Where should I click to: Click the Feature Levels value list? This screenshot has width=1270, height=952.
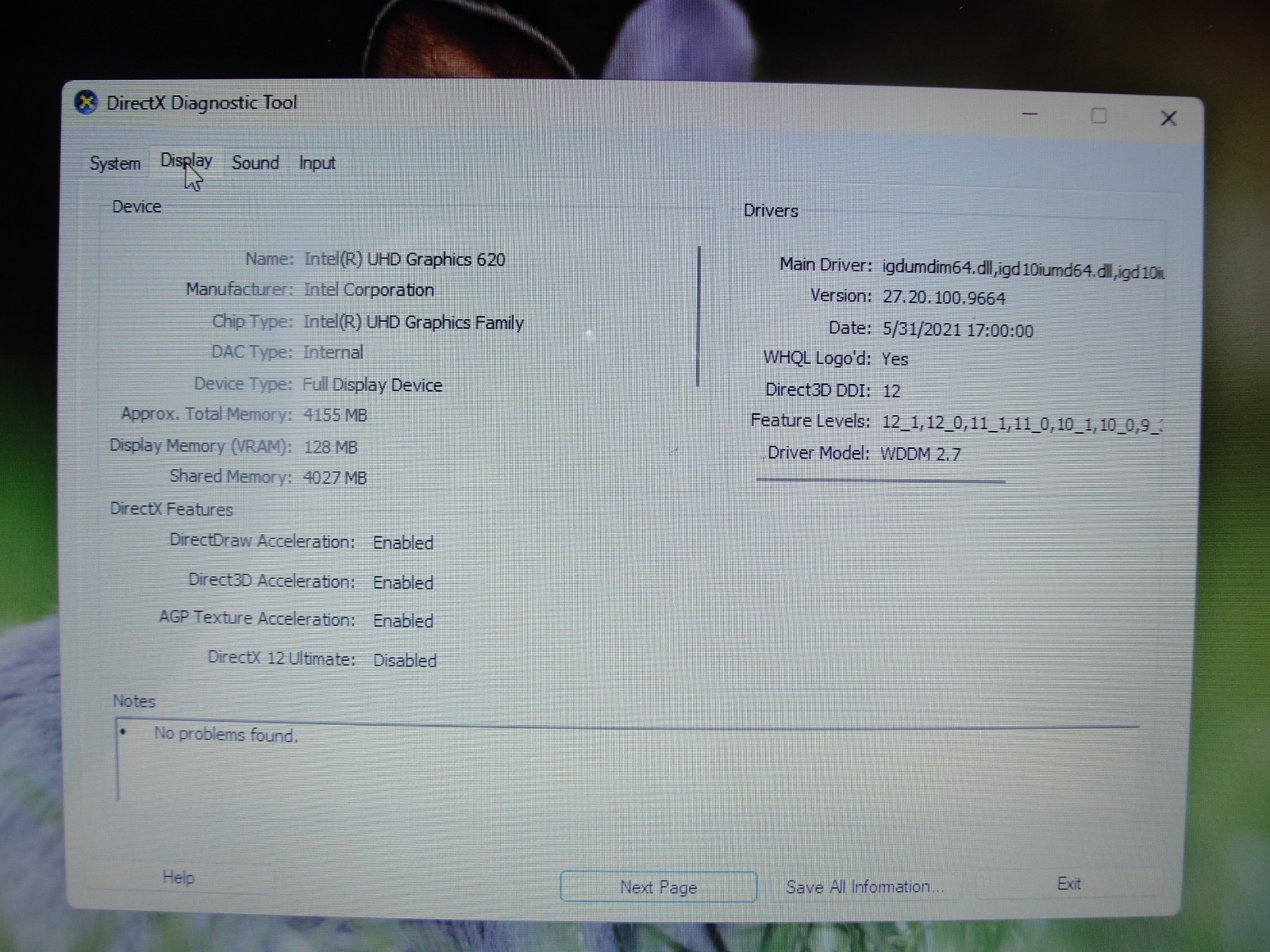tap(1022, 424)
